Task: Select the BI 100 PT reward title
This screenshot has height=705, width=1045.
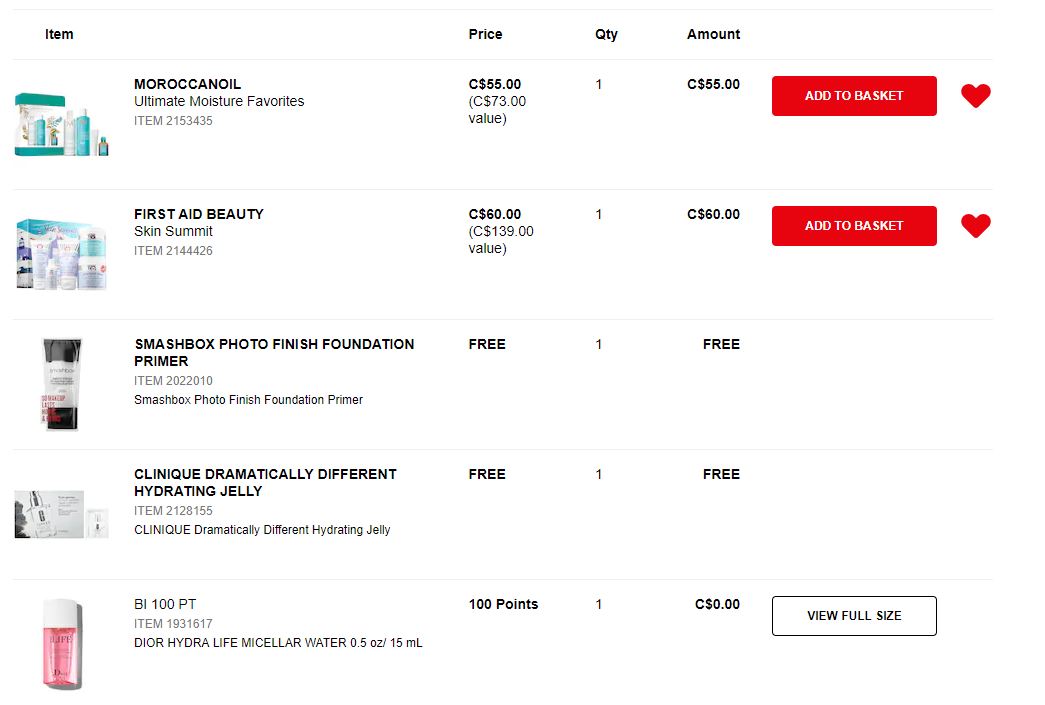Action: click(x=165, y=604)
